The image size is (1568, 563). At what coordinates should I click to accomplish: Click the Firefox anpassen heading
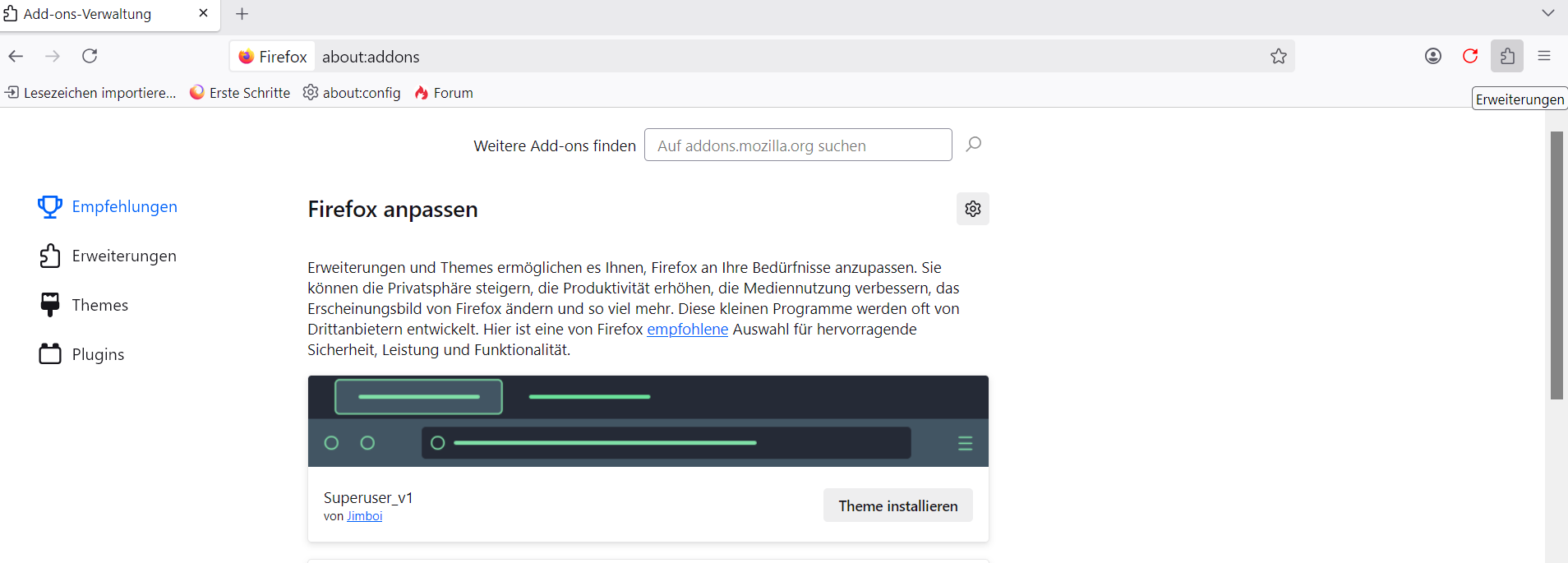click(393, 210)
